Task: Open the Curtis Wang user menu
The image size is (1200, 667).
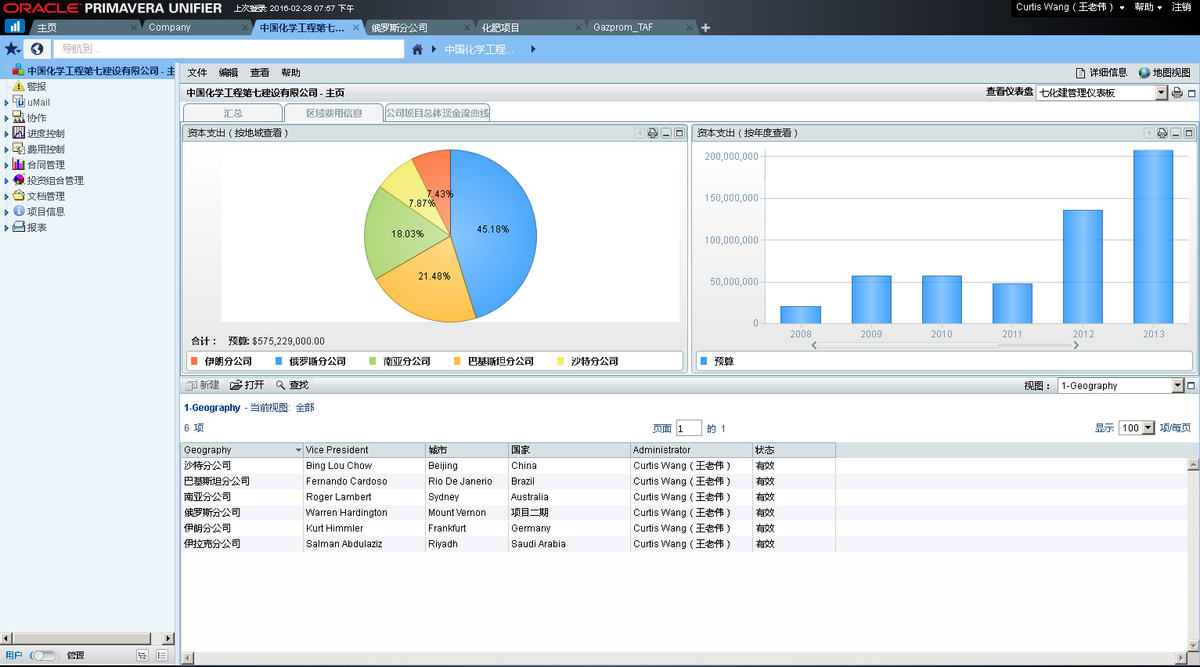Action: pos(1070,7)
